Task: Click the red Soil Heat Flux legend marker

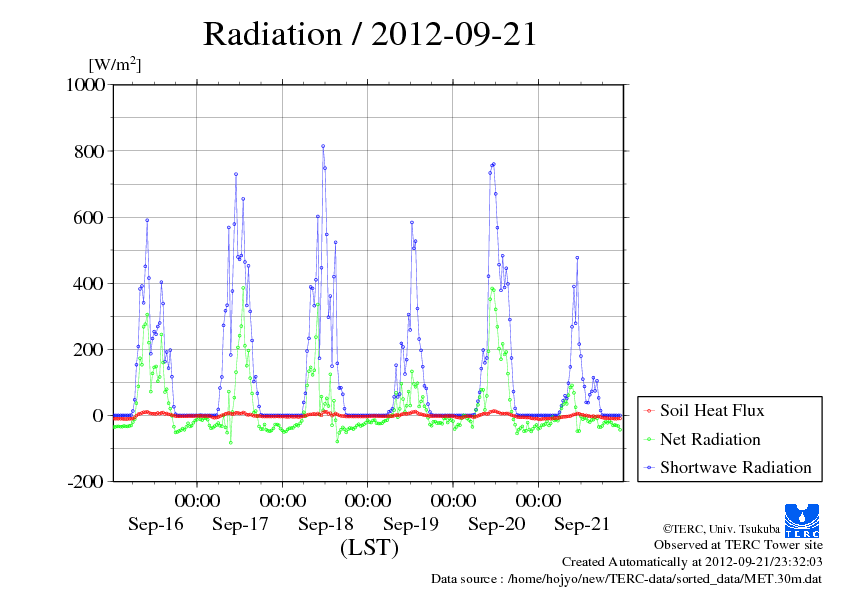Action: pos(650,411)
